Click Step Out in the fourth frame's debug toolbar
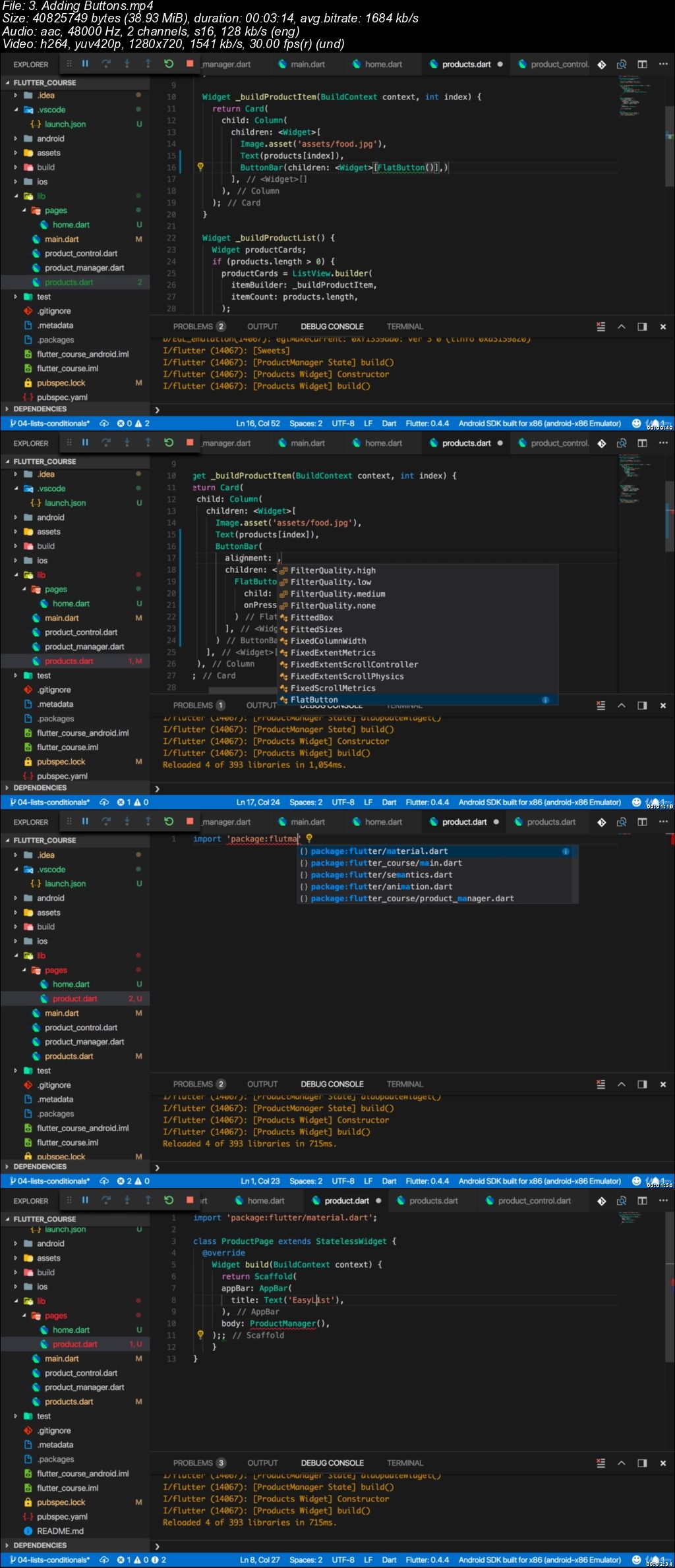 (148, 1200)
